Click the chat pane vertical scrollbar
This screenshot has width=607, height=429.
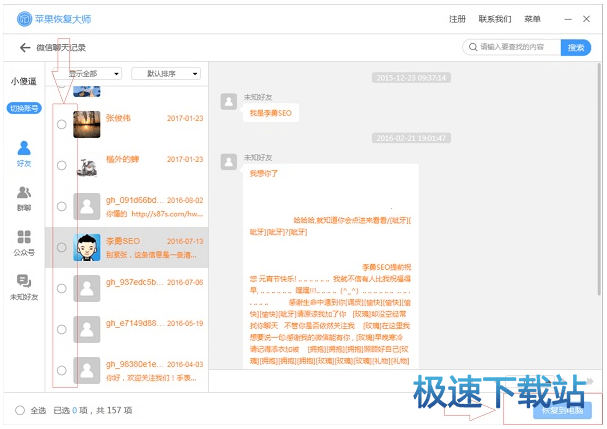click(599, 179)
